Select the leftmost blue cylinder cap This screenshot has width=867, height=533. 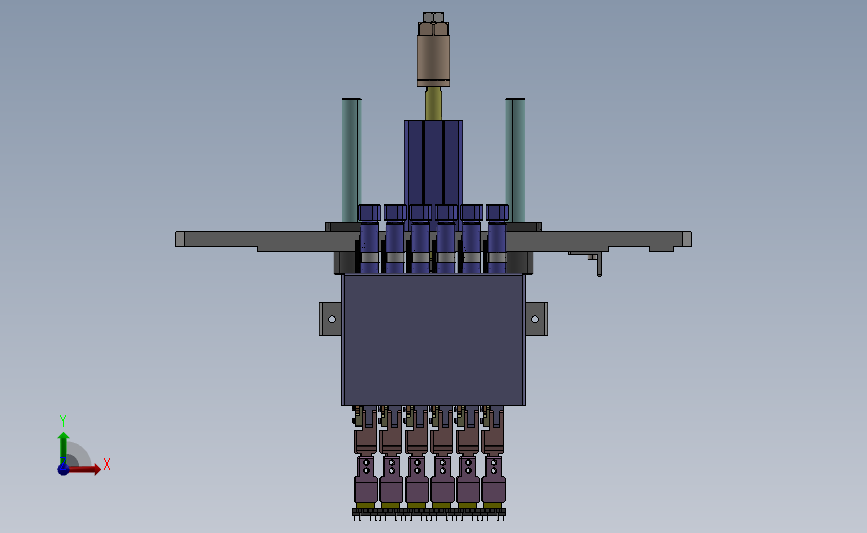click(369, 212)
